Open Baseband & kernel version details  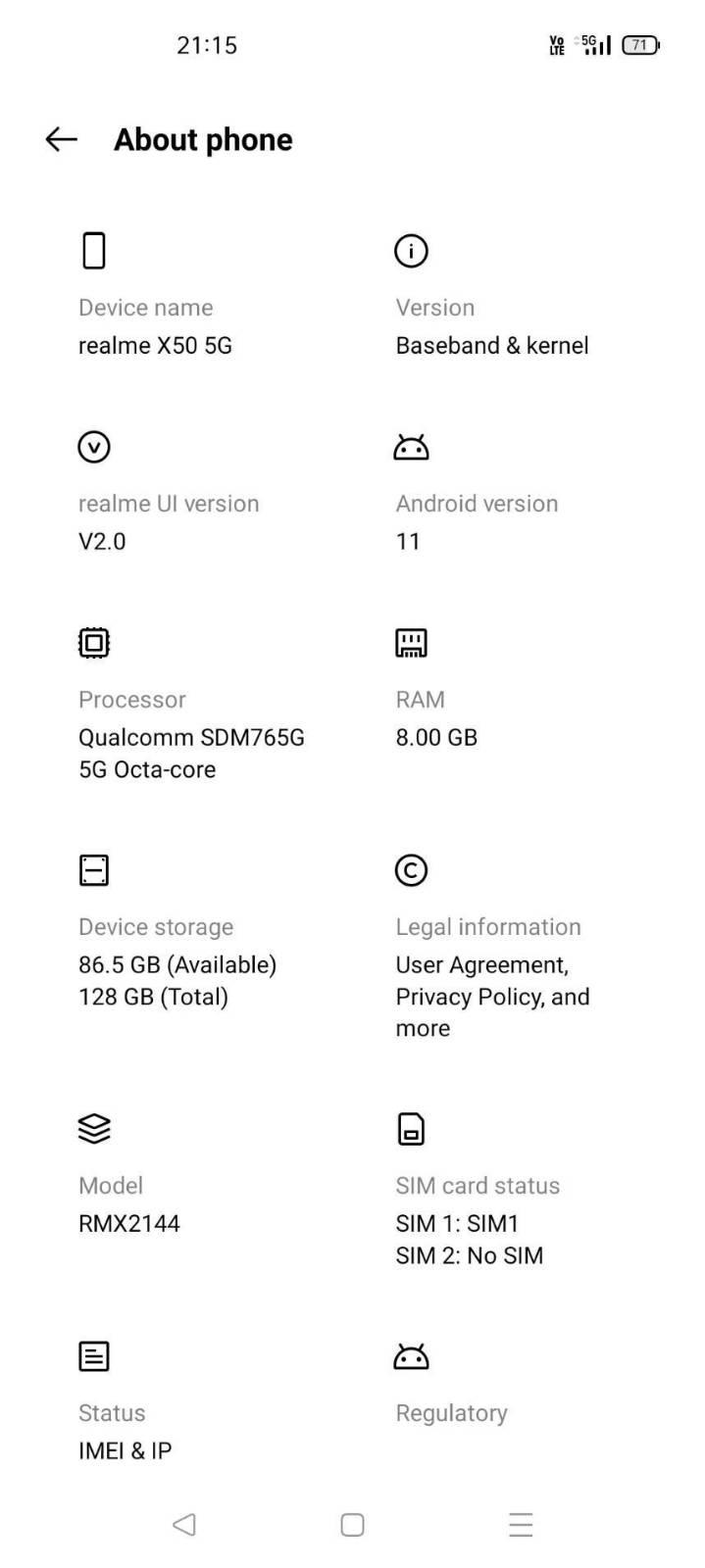pos(491,346)
